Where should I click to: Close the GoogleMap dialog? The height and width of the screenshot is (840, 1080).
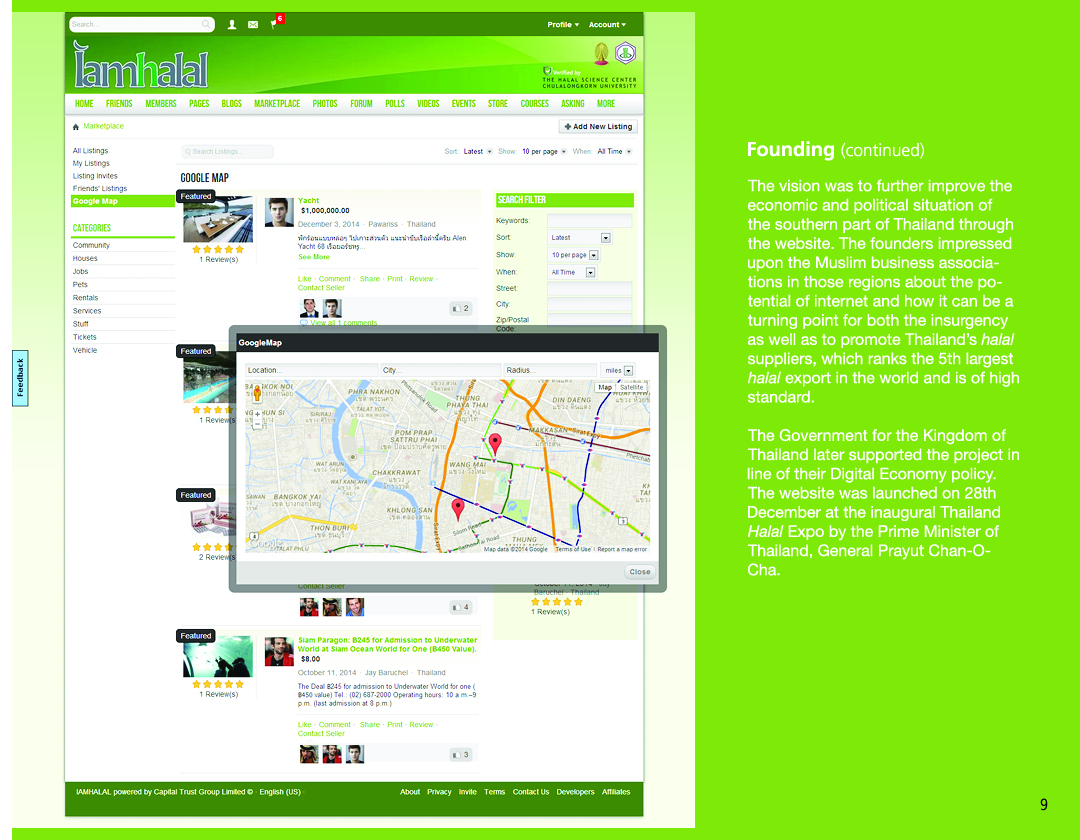click(639, 571)
